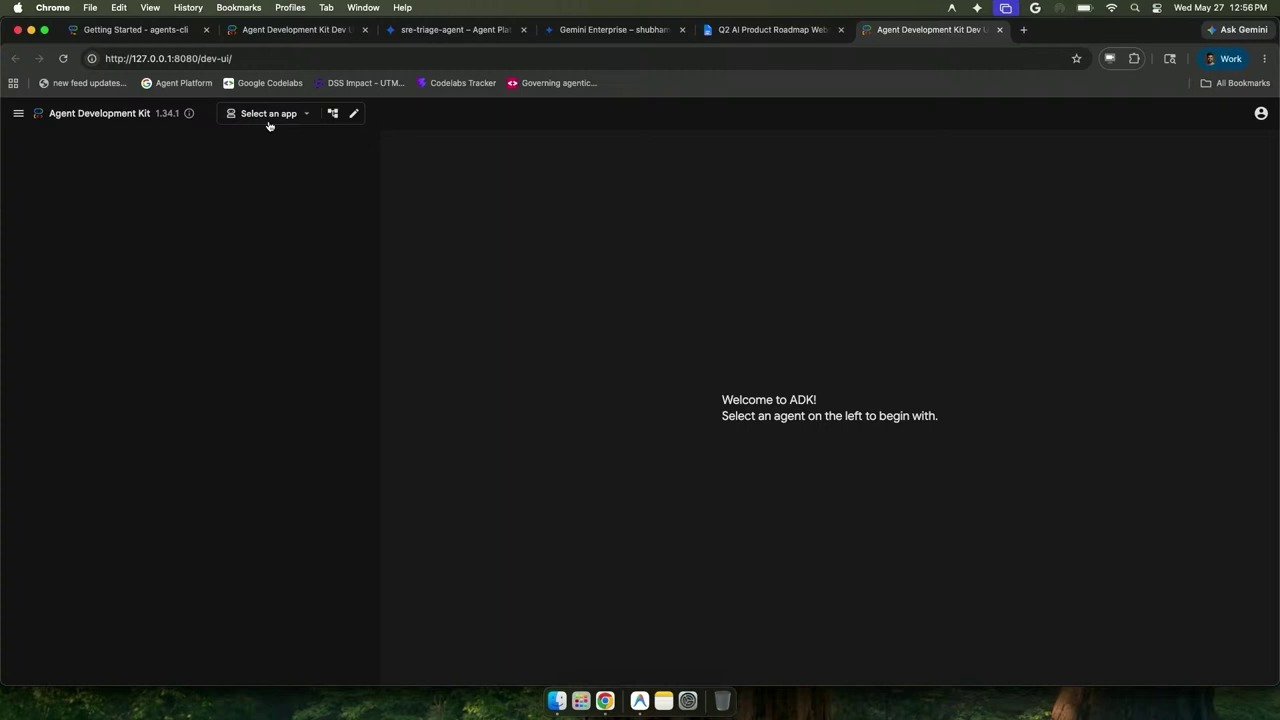1280x720 pixels.
Task: Click the address bar showing 127.0.0.1:8080/dev-ui/
Action: coord(575,58)
